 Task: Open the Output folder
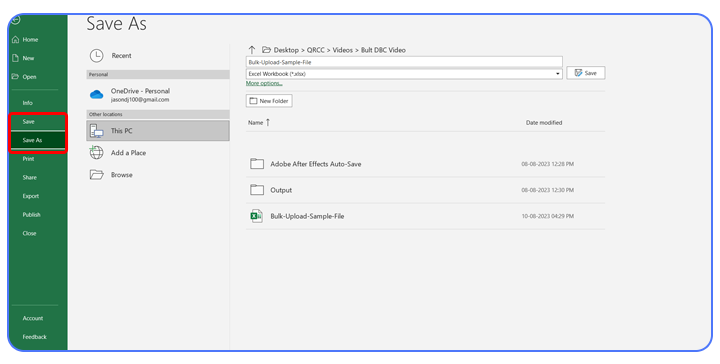[425, 190]
